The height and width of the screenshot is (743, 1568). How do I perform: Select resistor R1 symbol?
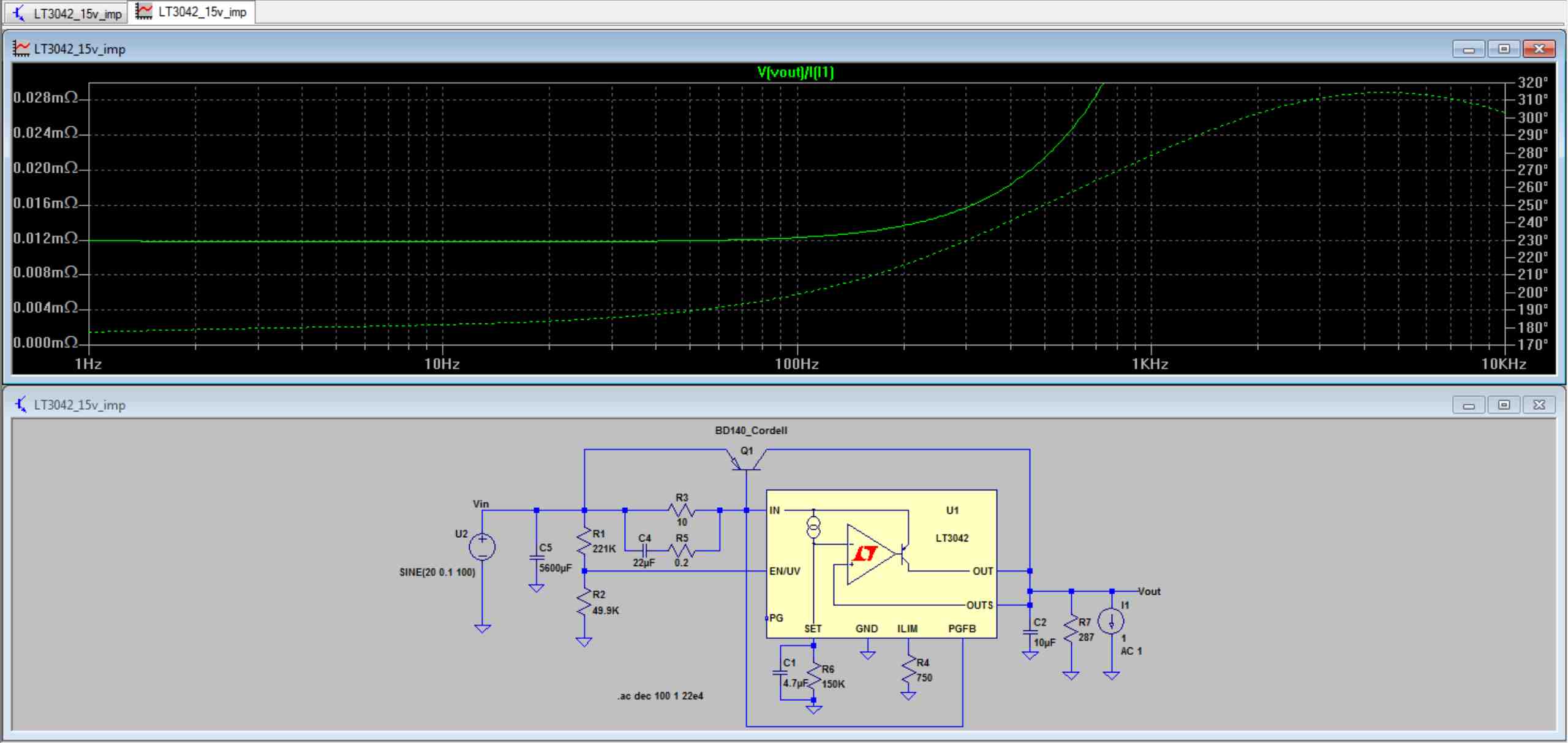584,540
